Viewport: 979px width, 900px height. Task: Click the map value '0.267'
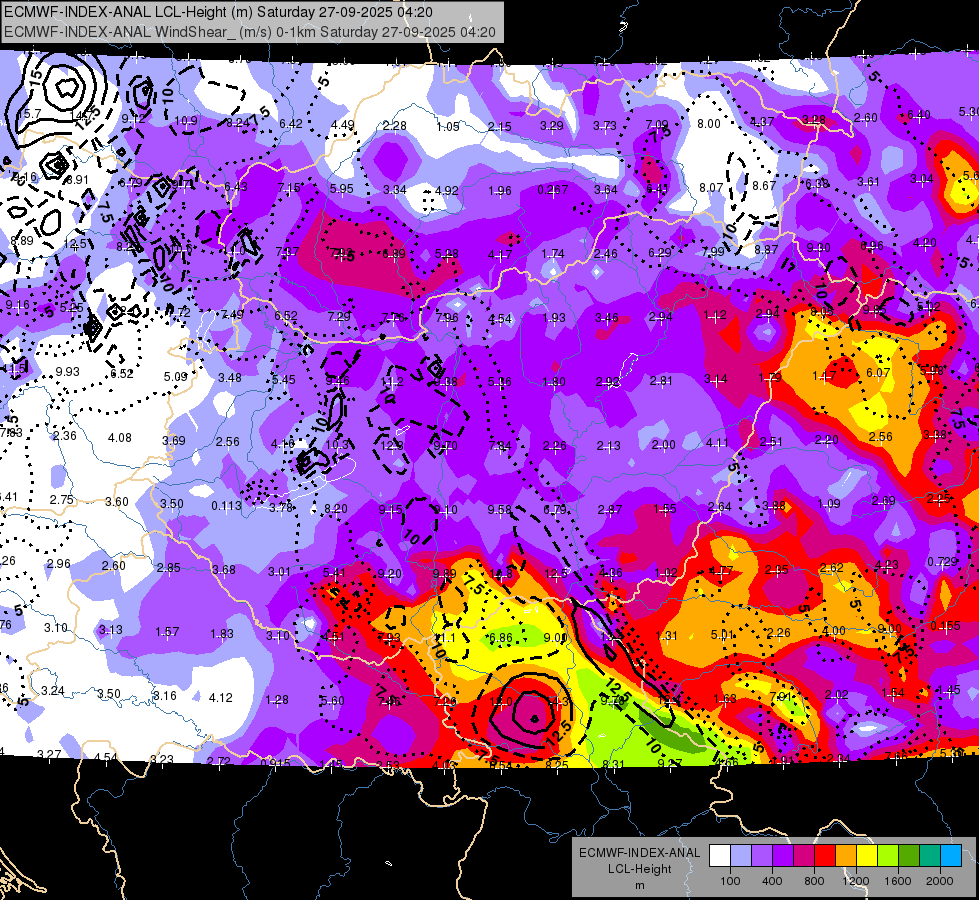point(553,190)
